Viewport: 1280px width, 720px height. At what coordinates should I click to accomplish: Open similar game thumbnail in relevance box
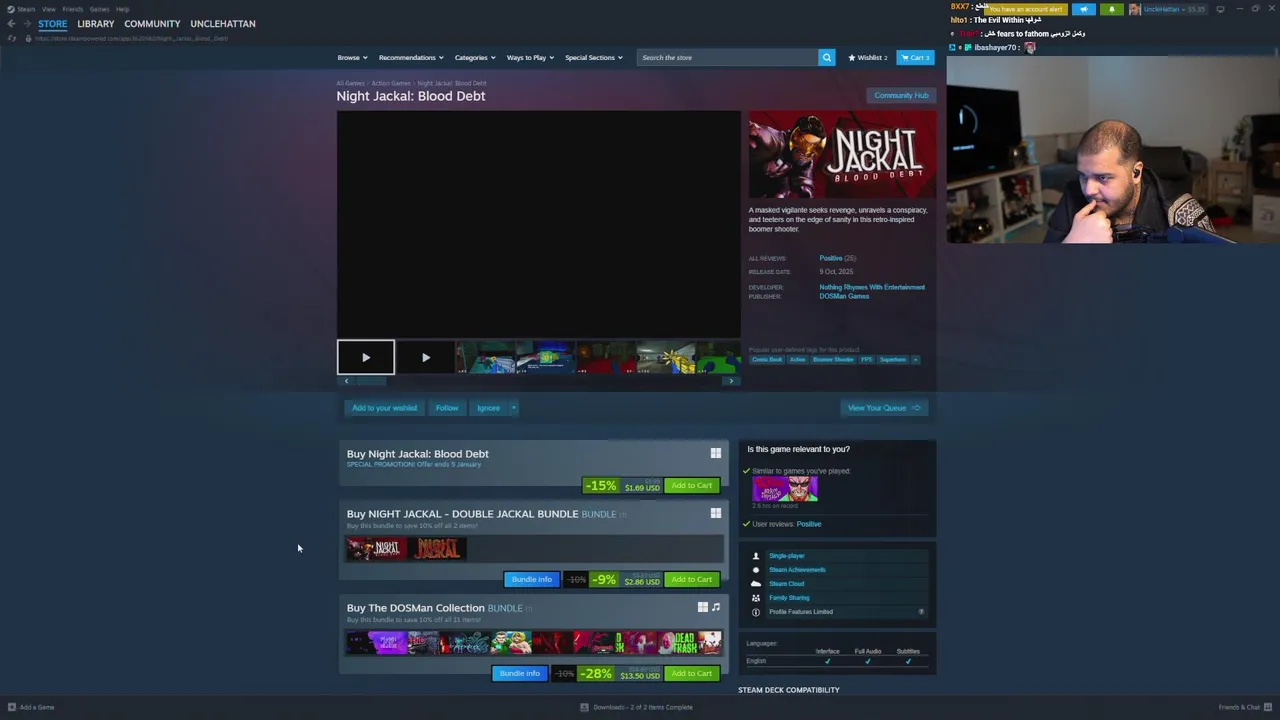coord(785,489)
